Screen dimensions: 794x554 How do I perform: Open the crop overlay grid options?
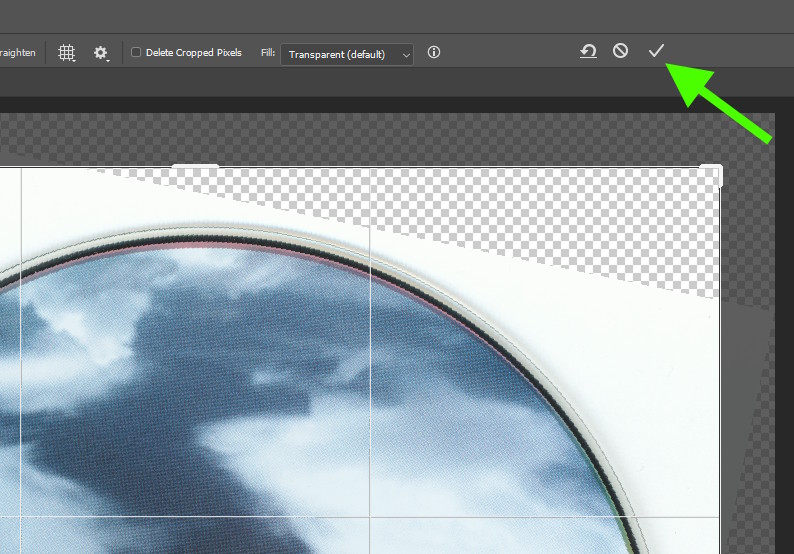66,53
